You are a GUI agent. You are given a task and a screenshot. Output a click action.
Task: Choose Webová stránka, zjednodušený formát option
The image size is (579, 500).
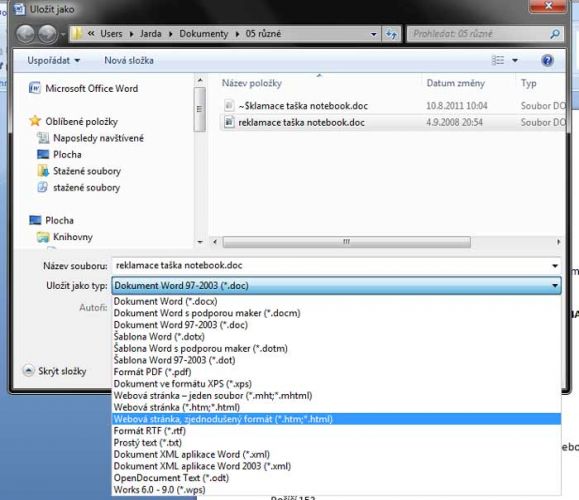click(x=336, y=419)
